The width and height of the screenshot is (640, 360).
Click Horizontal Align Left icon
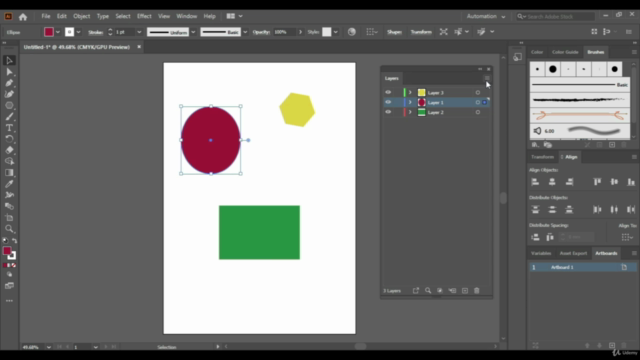coord(535,182)
